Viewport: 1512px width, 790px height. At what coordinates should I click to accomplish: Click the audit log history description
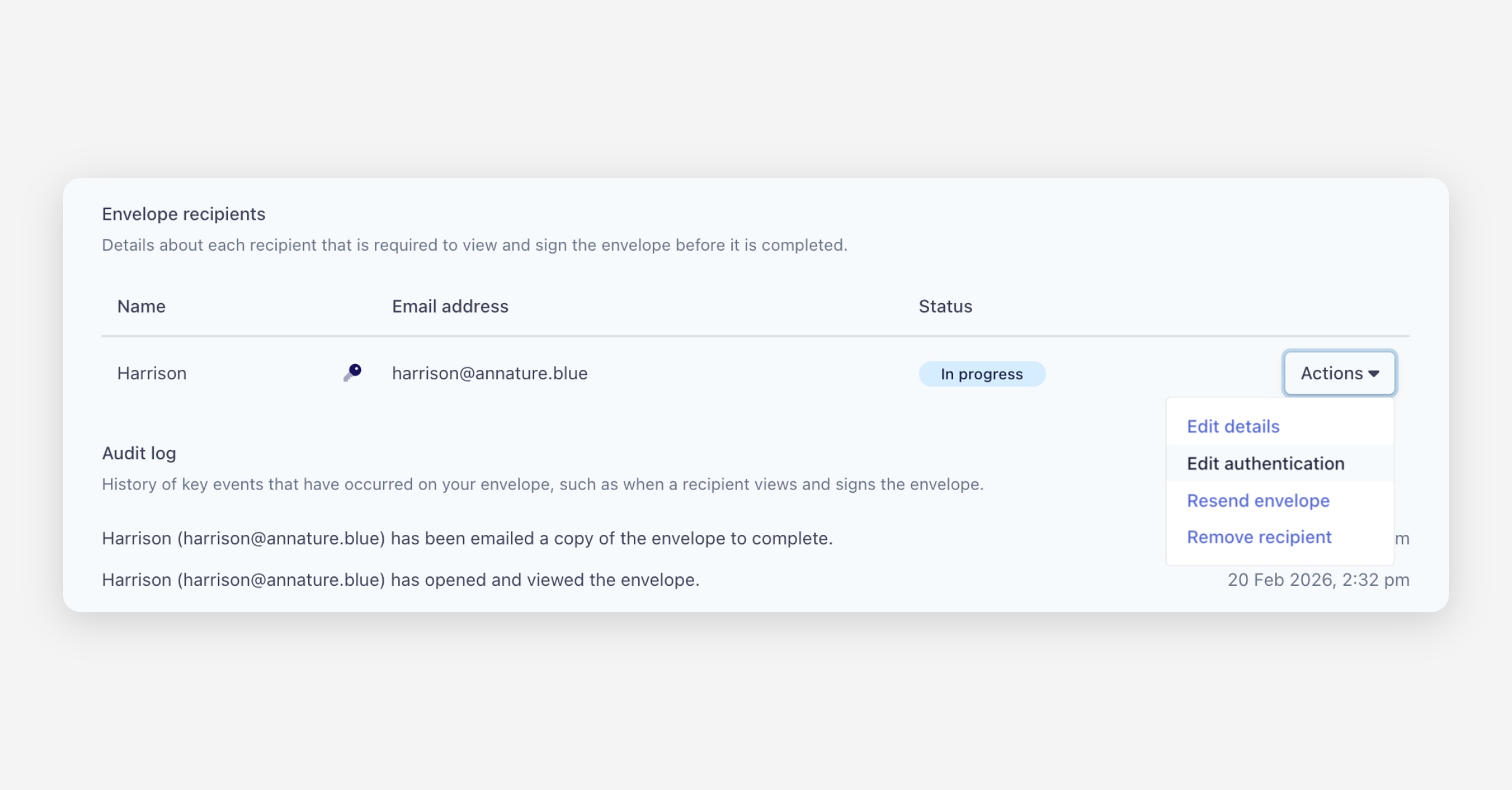pos(542,484)
